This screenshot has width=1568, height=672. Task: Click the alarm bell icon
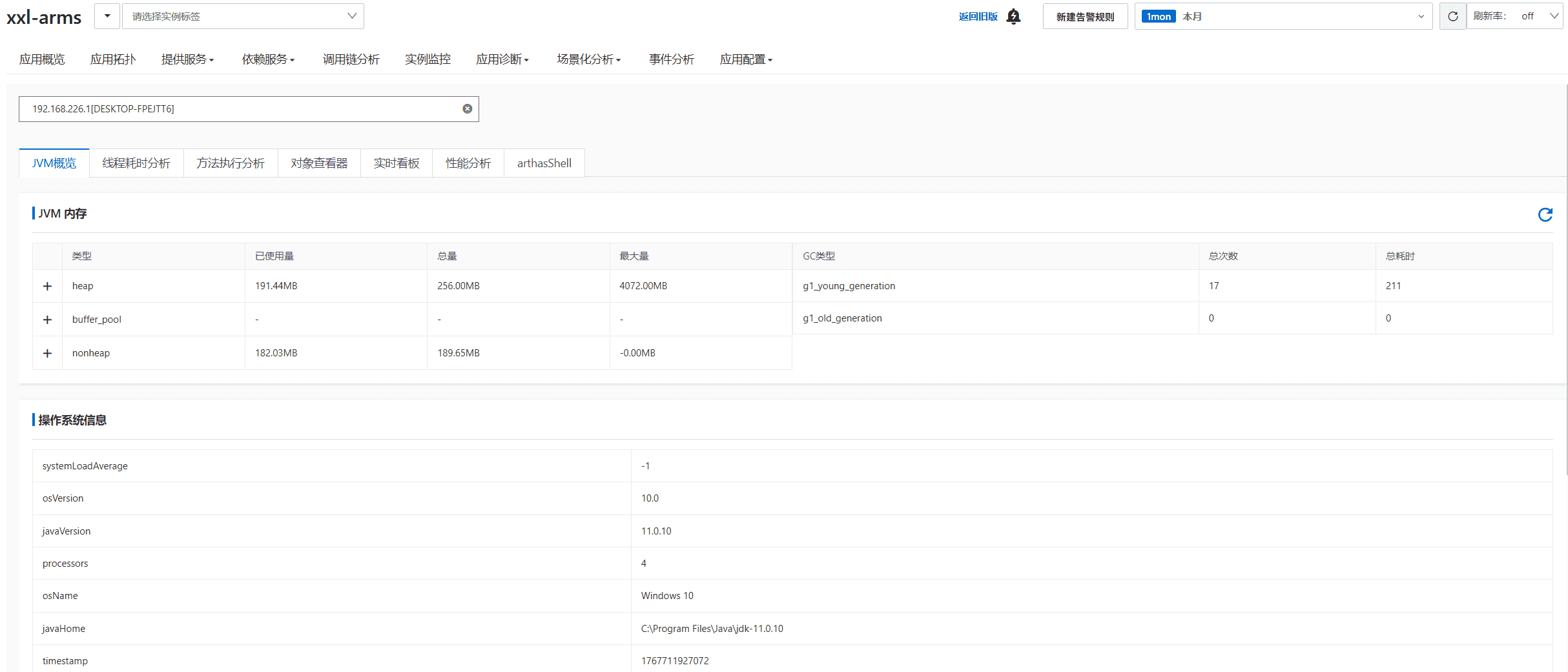tap(1013, 16)
